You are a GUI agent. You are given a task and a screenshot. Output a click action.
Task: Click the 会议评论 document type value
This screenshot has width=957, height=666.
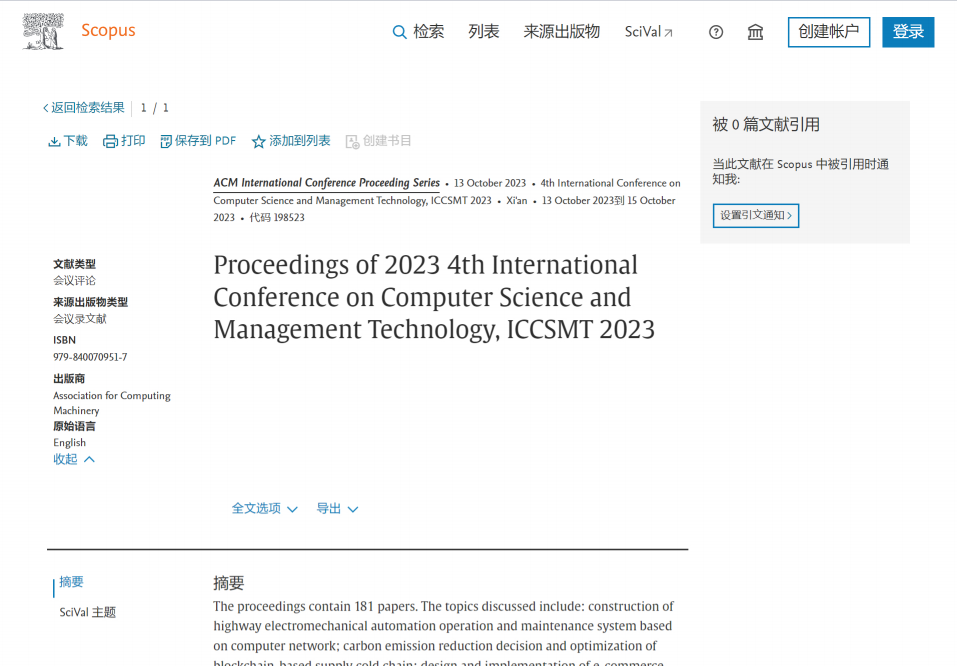(74, 281)
